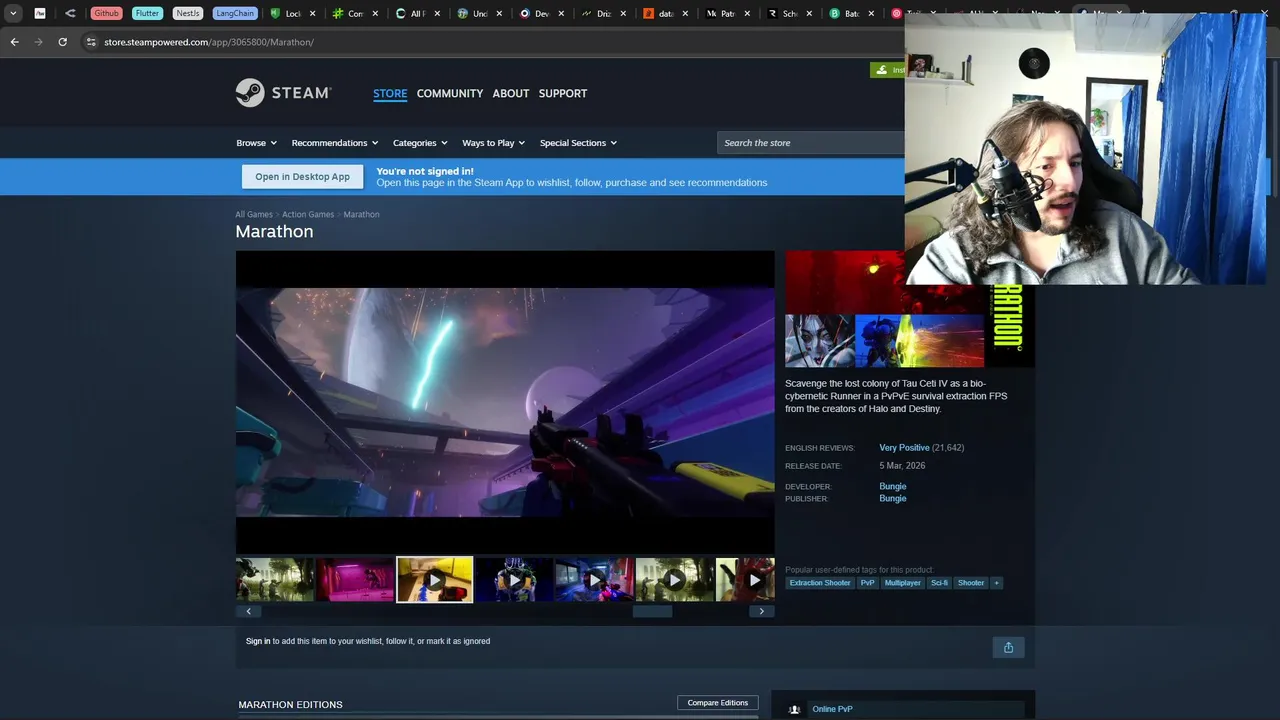Close the Patr browser tab
1280x720 pixels.
747,14
